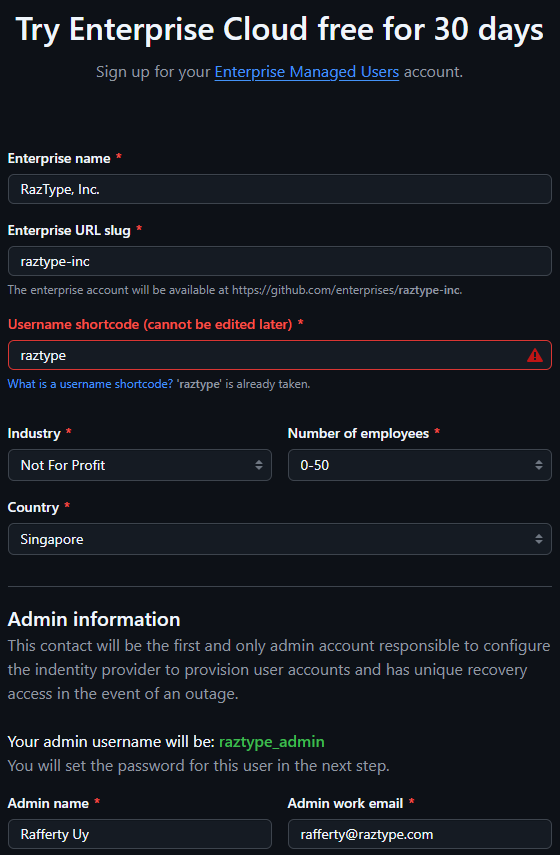Click the red warning icon in shortcode field
Viewport: 560px width, 855px height.
click(535, 356)
